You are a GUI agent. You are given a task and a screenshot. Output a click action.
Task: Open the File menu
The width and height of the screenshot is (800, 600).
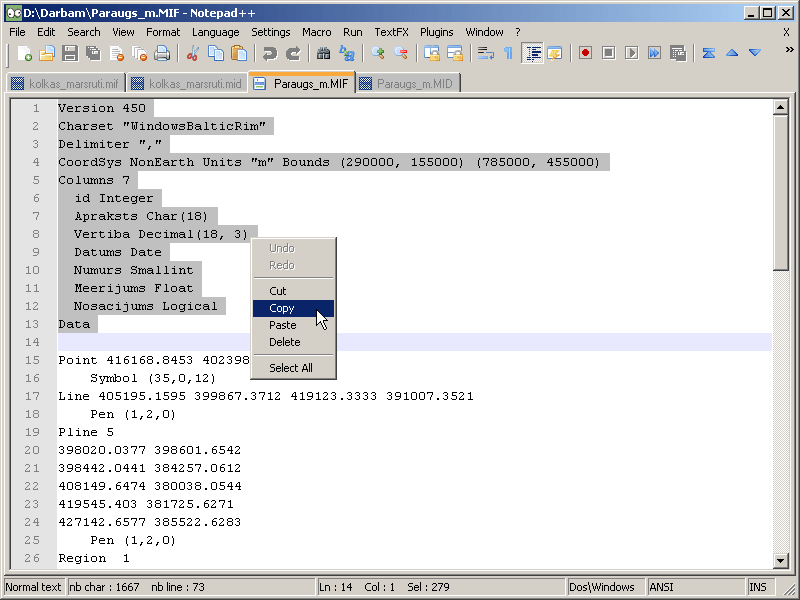tap(17, 32)
